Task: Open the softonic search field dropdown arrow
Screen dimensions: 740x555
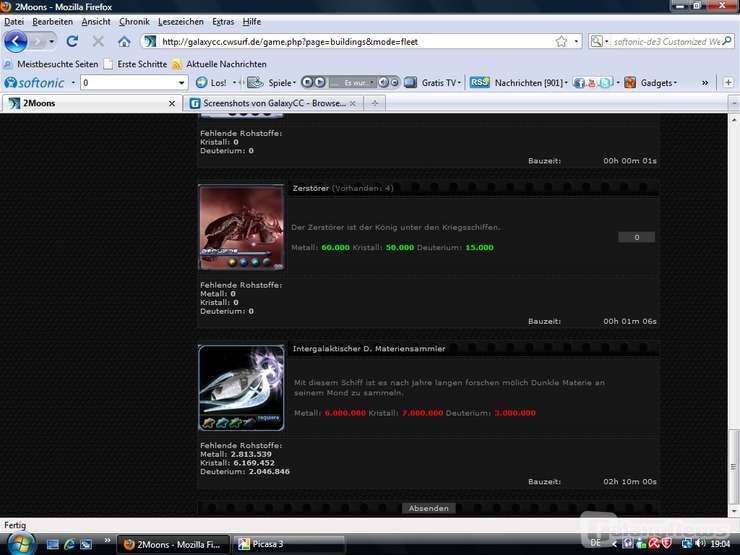Action: click(181, 83)
